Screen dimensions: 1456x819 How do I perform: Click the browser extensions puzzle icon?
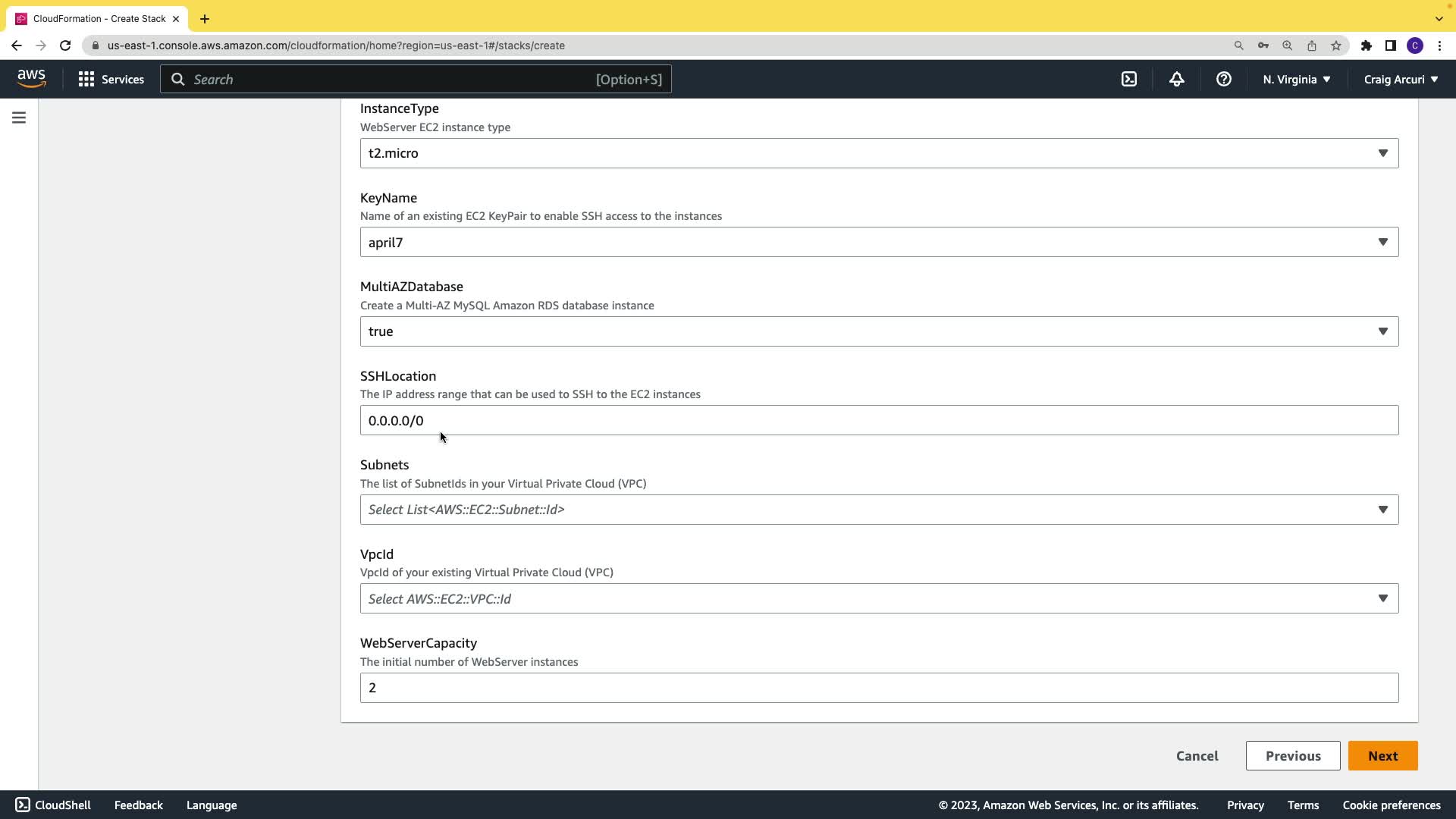point(1366,45)
